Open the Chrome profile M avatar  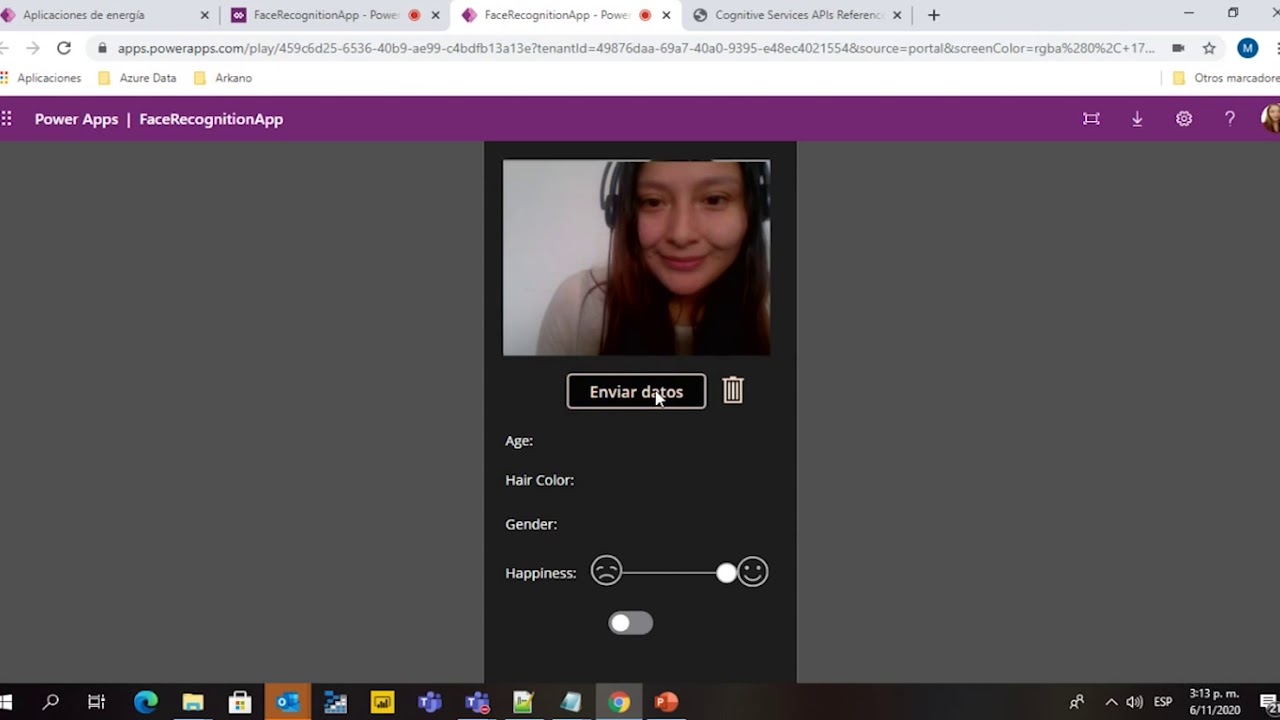coord(1247,48)
